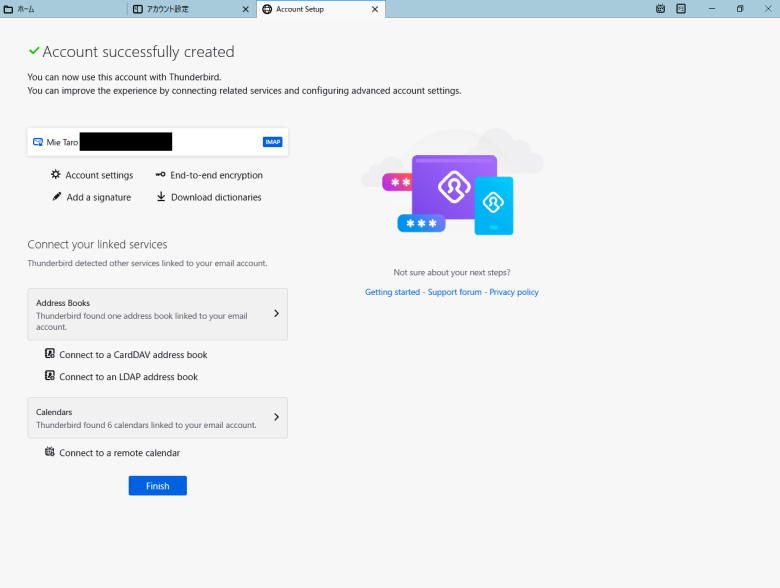The height and width of the screenshot is (588, 780).
Task: Open the Getting started link
Action: pyautogui.click(x=392, y=292)
